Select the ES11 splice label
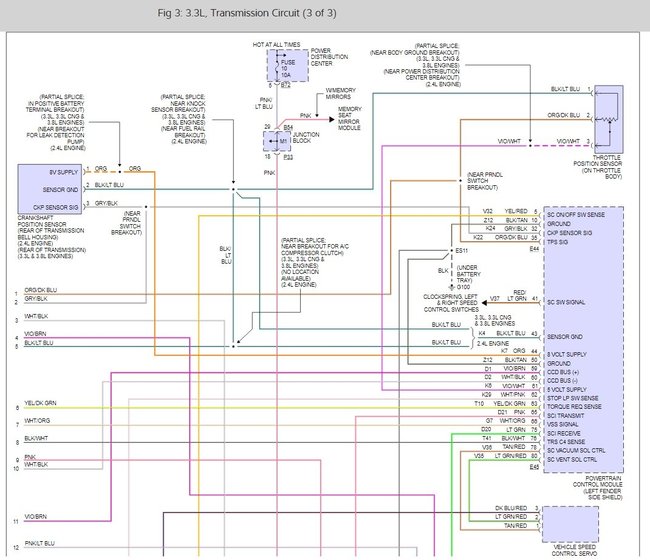This screenshot has height=560, width=650. tap(461, 251)
